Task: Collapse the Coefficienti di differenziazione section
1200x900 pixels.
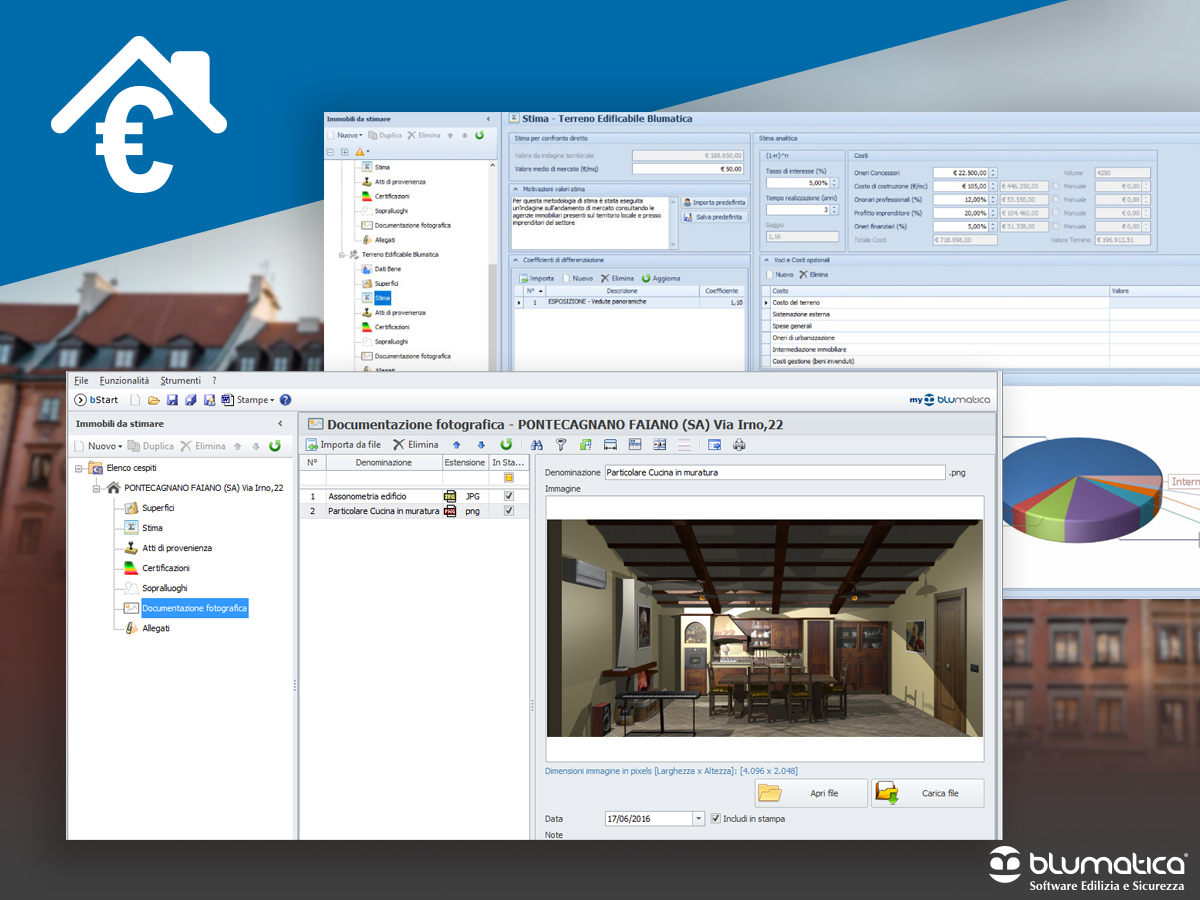Action: [x=514, y=260]
